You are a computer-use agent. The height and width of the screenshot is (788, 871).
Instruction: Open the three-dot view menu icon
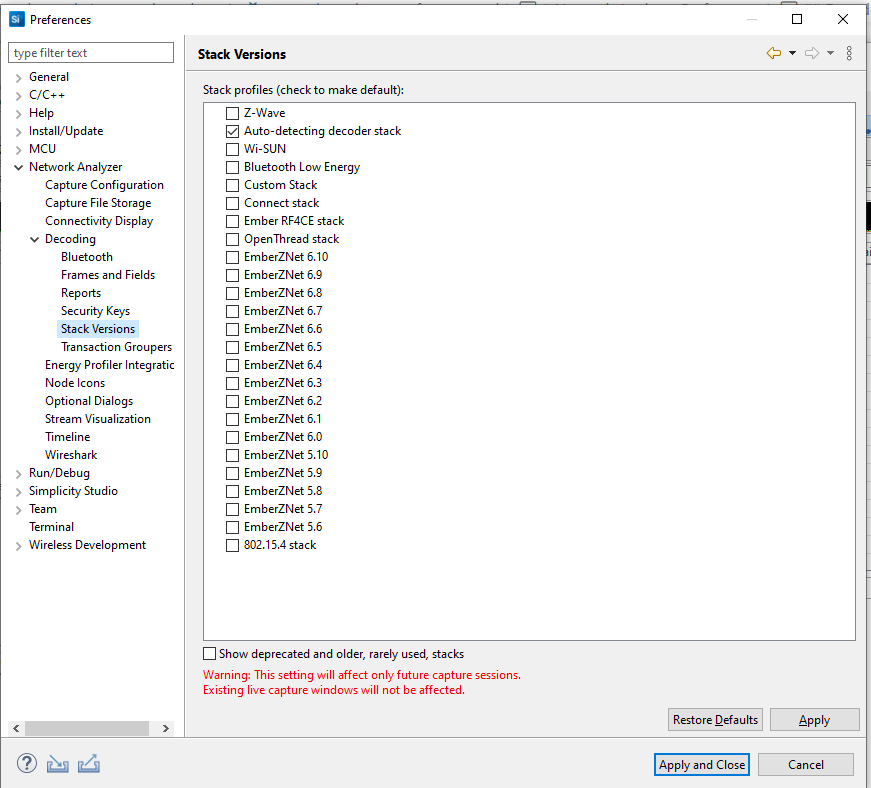pyautogui.click(x=849, y=53)
